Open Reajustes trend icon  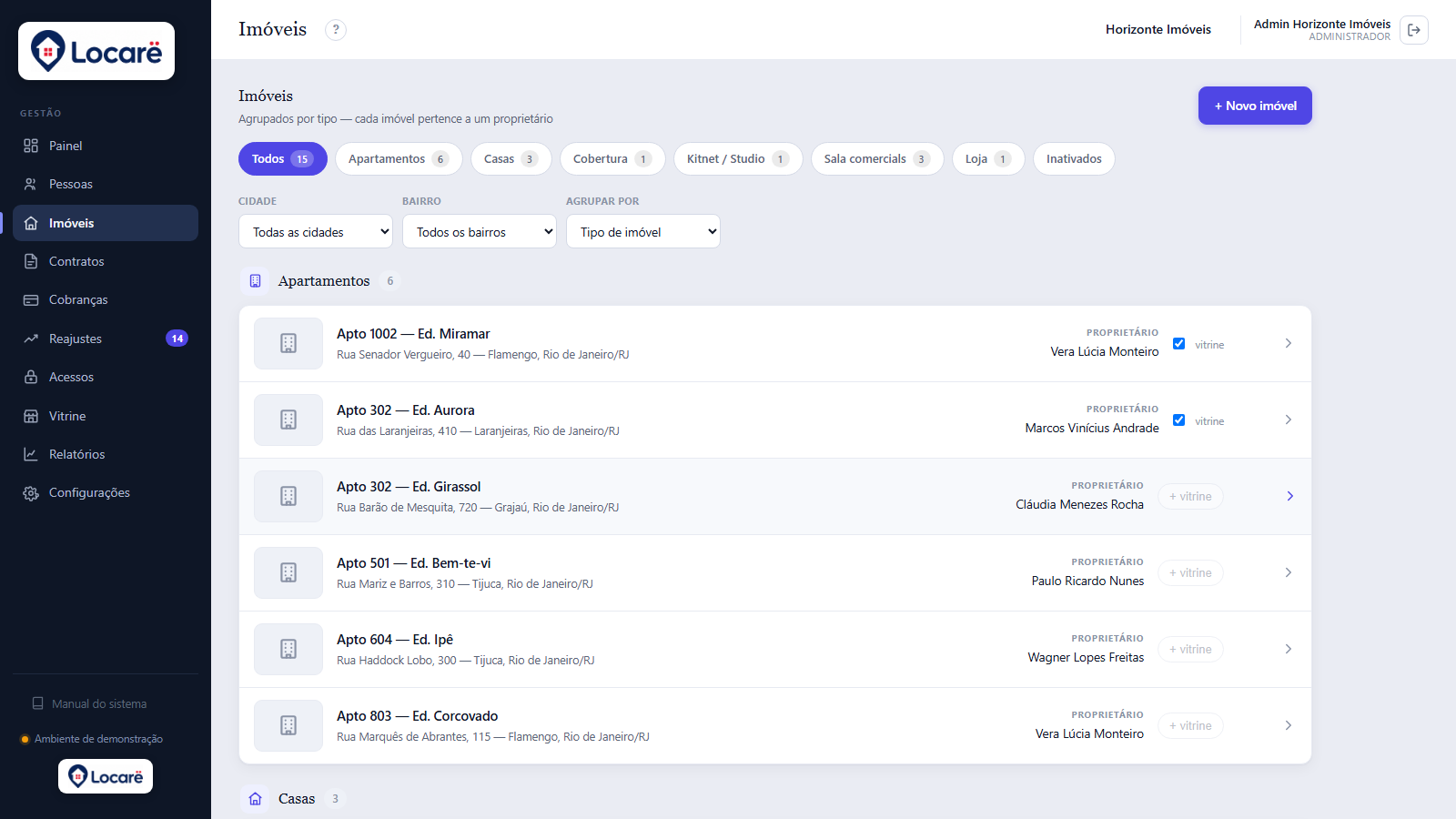[31, 339]
